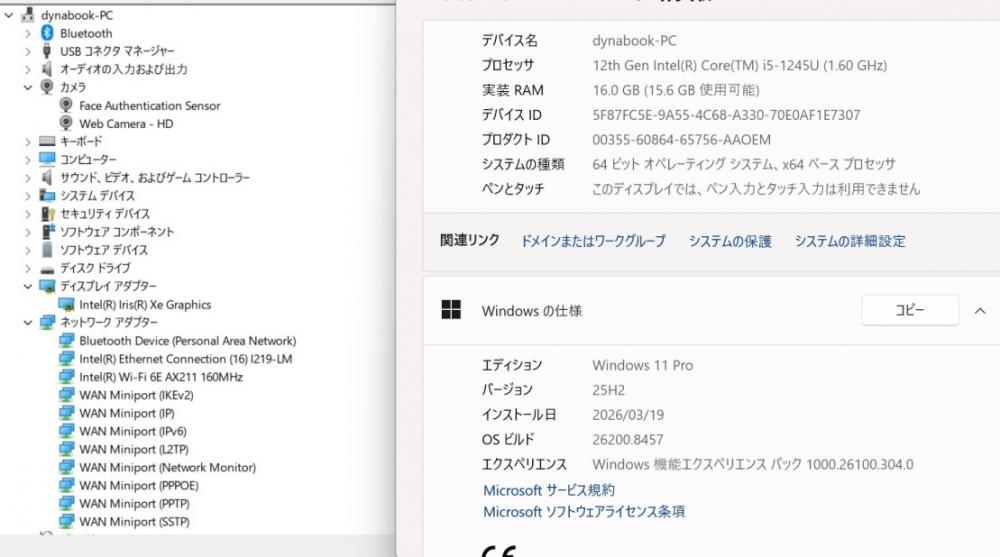Viewport: 1000px width, 557px height.
Task: Click the コンピューター monitor icon
Action: [x=47, y=158]
